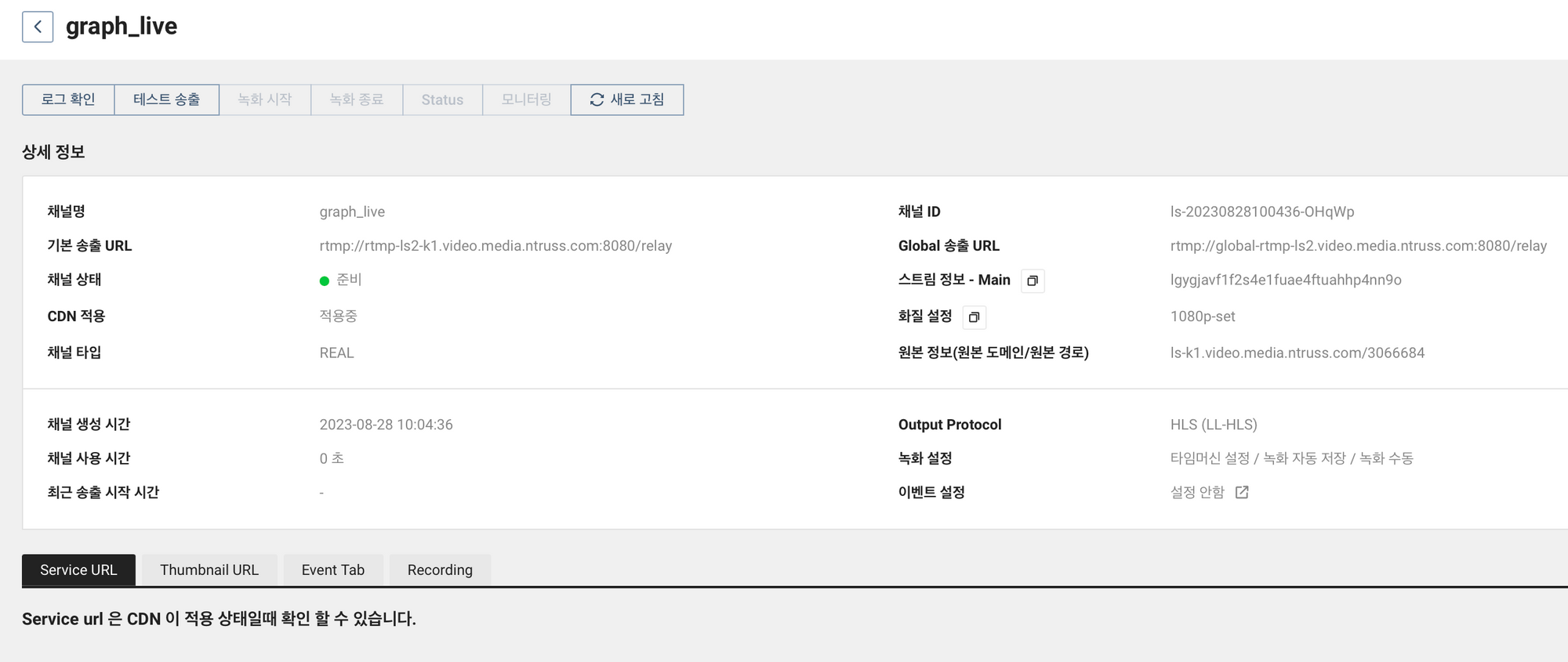
Task: Click the green channel status dot
Action: (325, 280)
